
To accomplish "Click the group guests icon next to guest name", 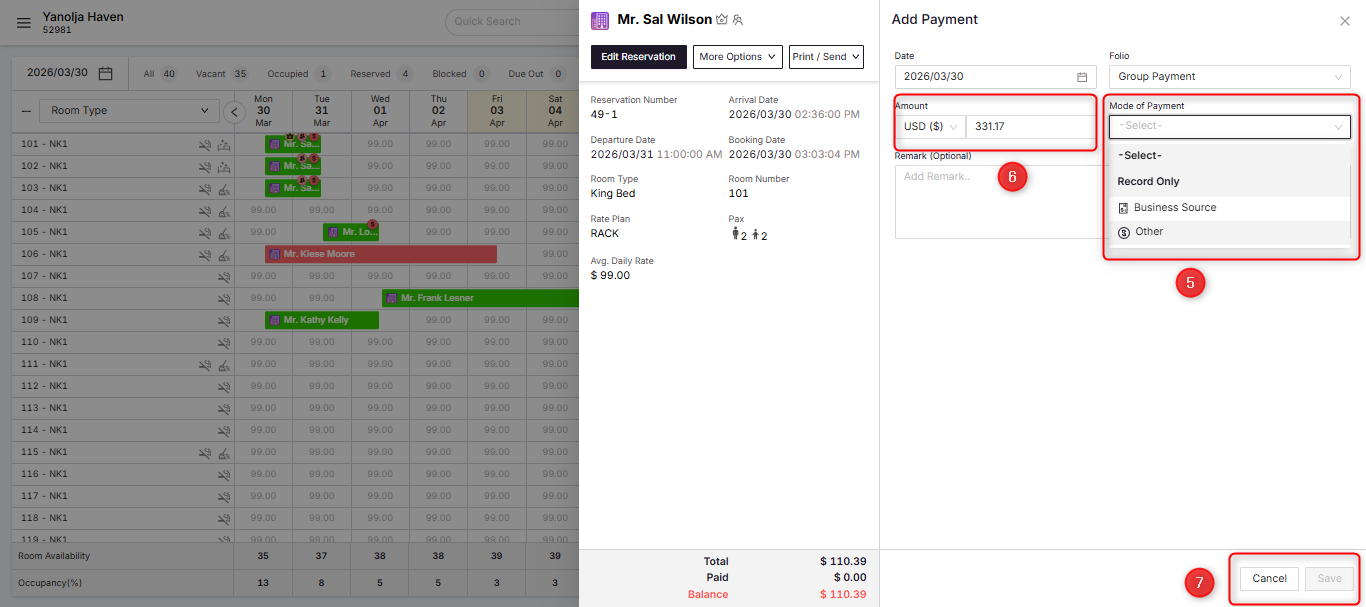I will [x=738, y=19].
